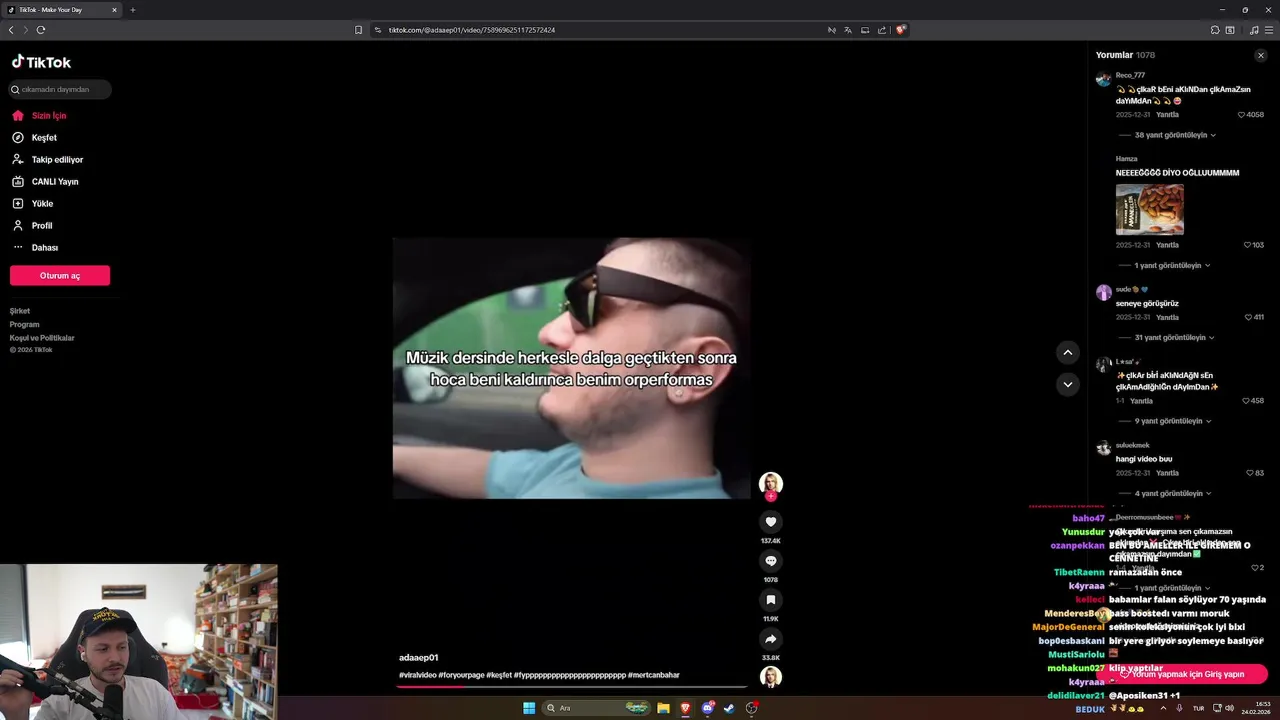Expand 31 yanıt görüntüleyin replies
The height and width of the screenshot is (720, 1280).
click(1174, 338)
